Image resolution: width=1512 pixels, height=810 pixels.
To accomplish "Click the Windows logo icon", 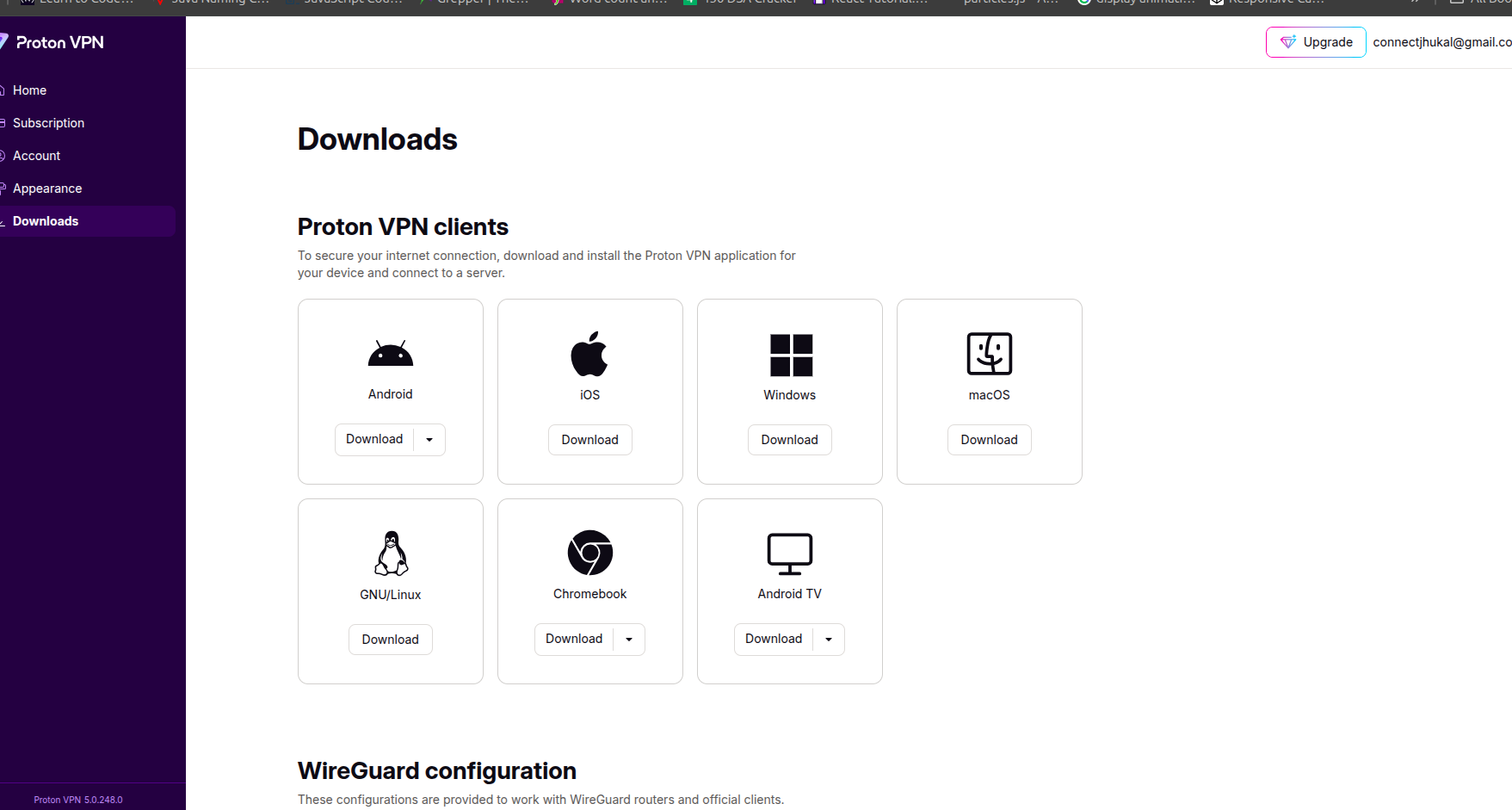I will (791, 355).
